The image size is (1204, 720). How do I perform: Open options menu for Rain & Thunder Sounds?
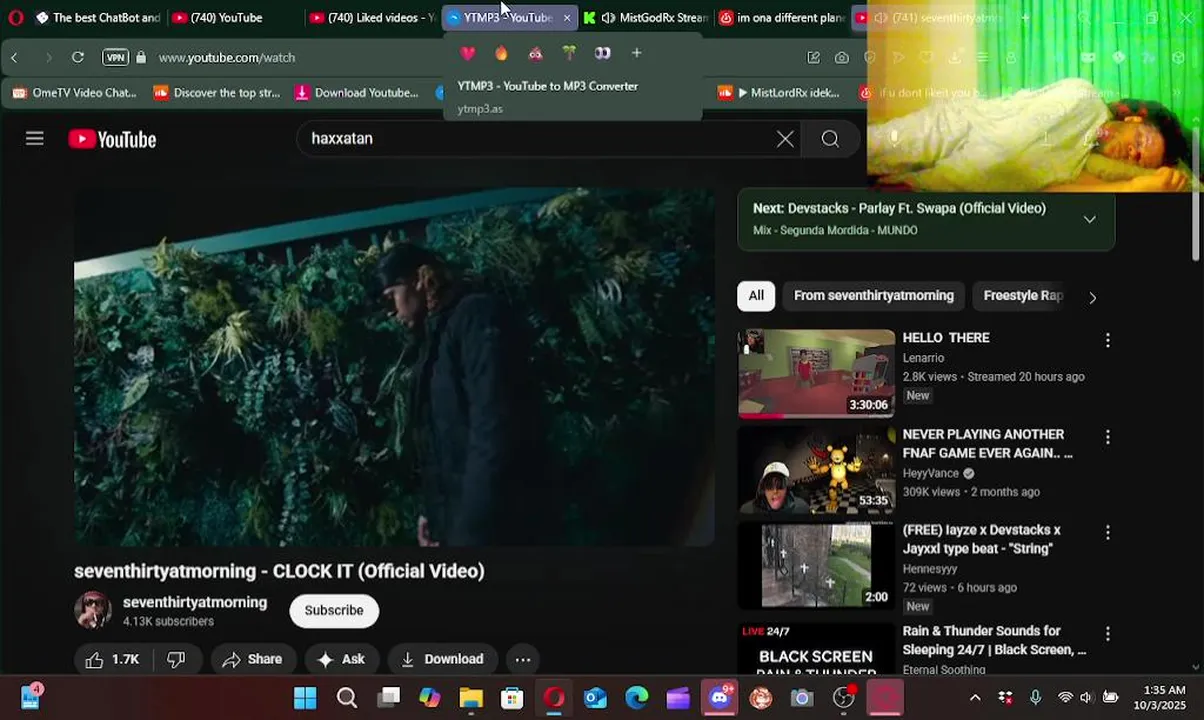(1107, 634)
